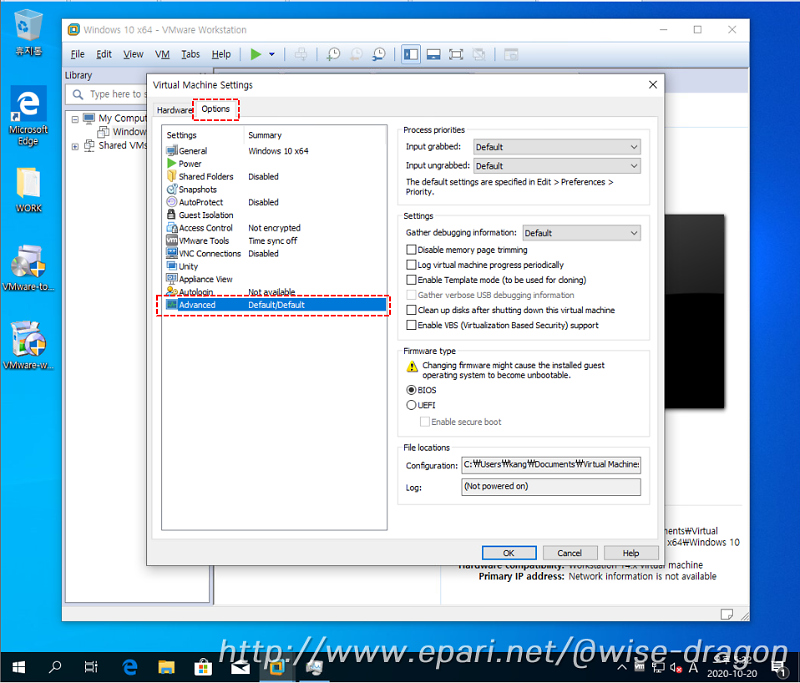Open the Help menu
Image resolution: width=800 pixels, height=683 pixels.
click(x=221, y=54)
